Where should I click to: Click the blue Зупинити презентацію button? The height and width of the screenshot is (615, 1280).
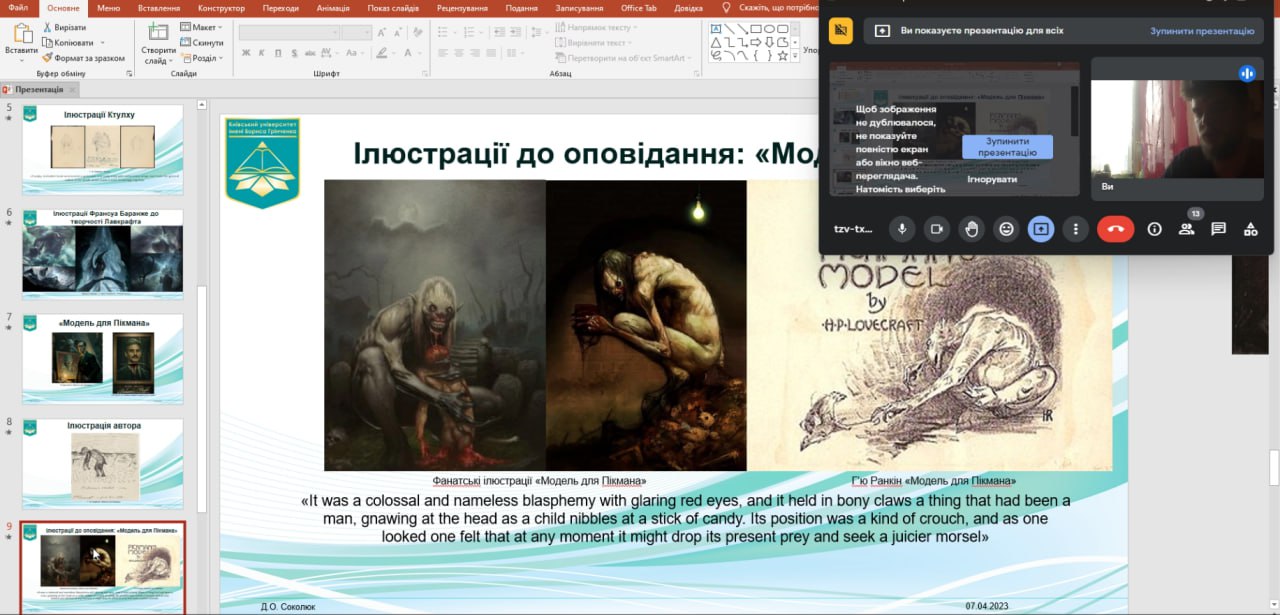coord(1007,147)
